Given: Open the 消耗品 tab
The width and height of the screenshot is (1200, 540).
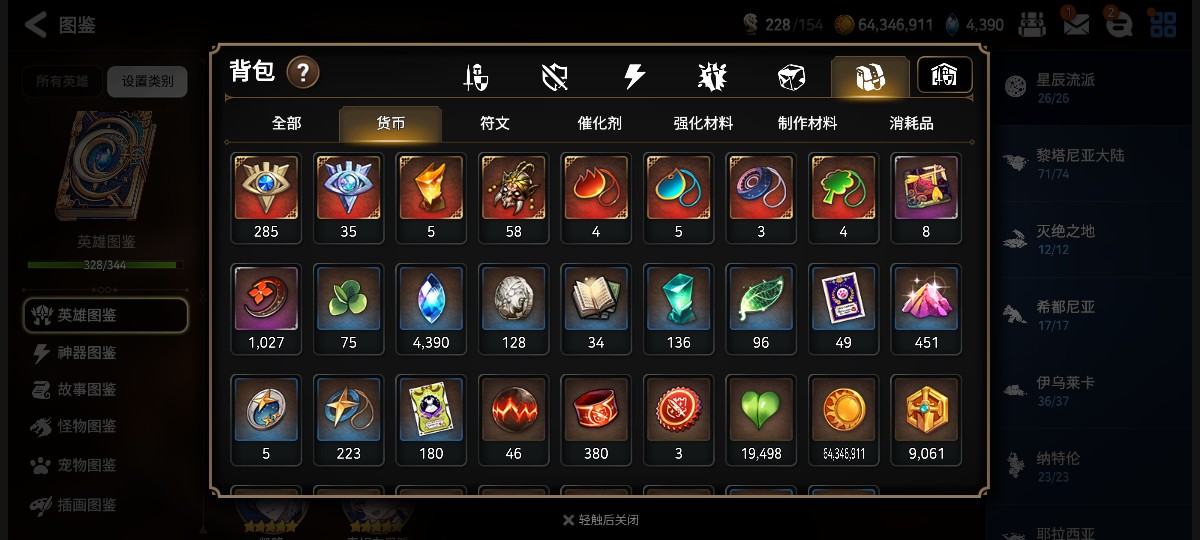Looking at the screenshot, I should tap(911, 124).
